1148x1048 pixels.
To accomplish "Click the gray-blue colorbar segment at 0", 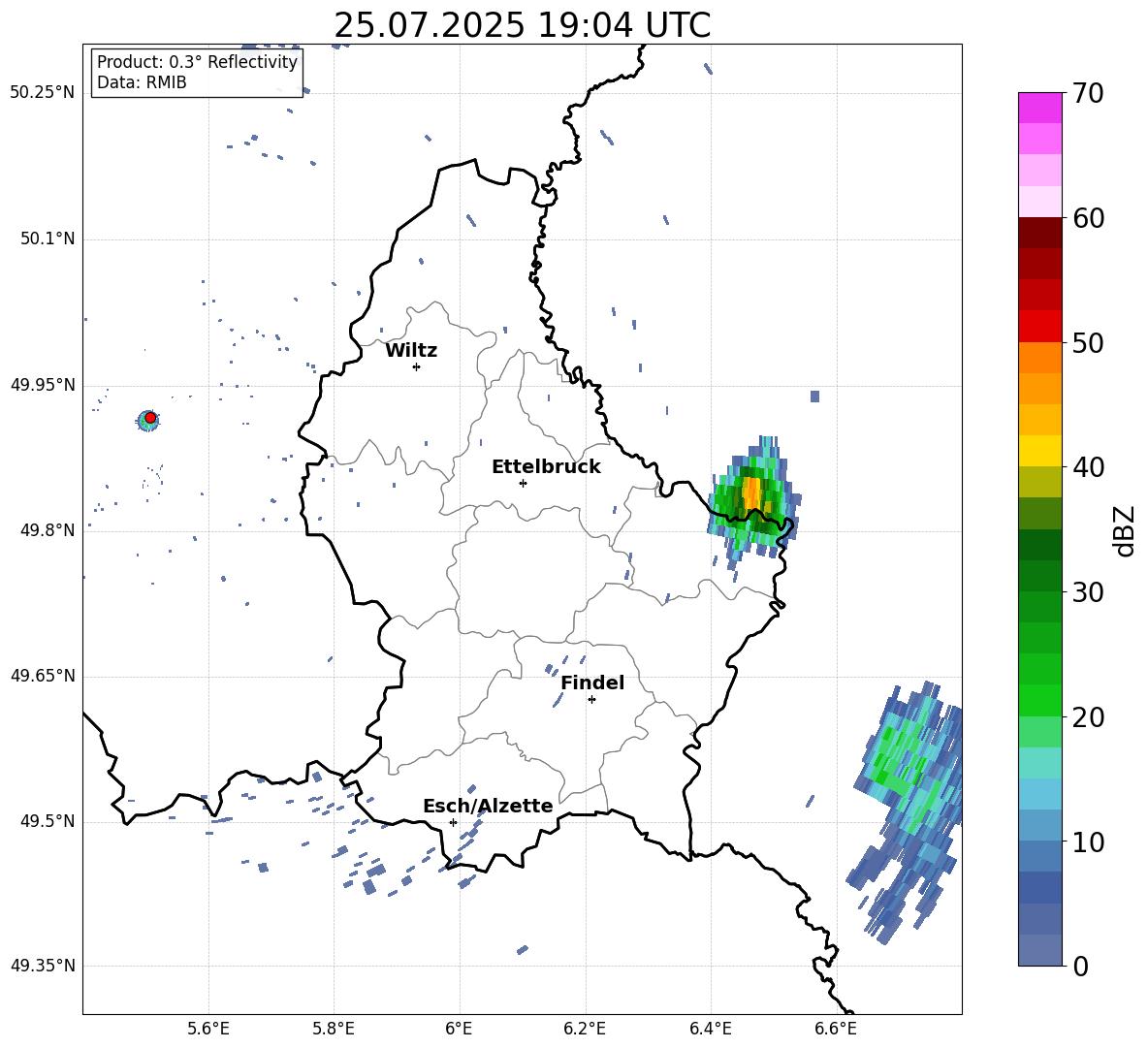I will 1039,950.
